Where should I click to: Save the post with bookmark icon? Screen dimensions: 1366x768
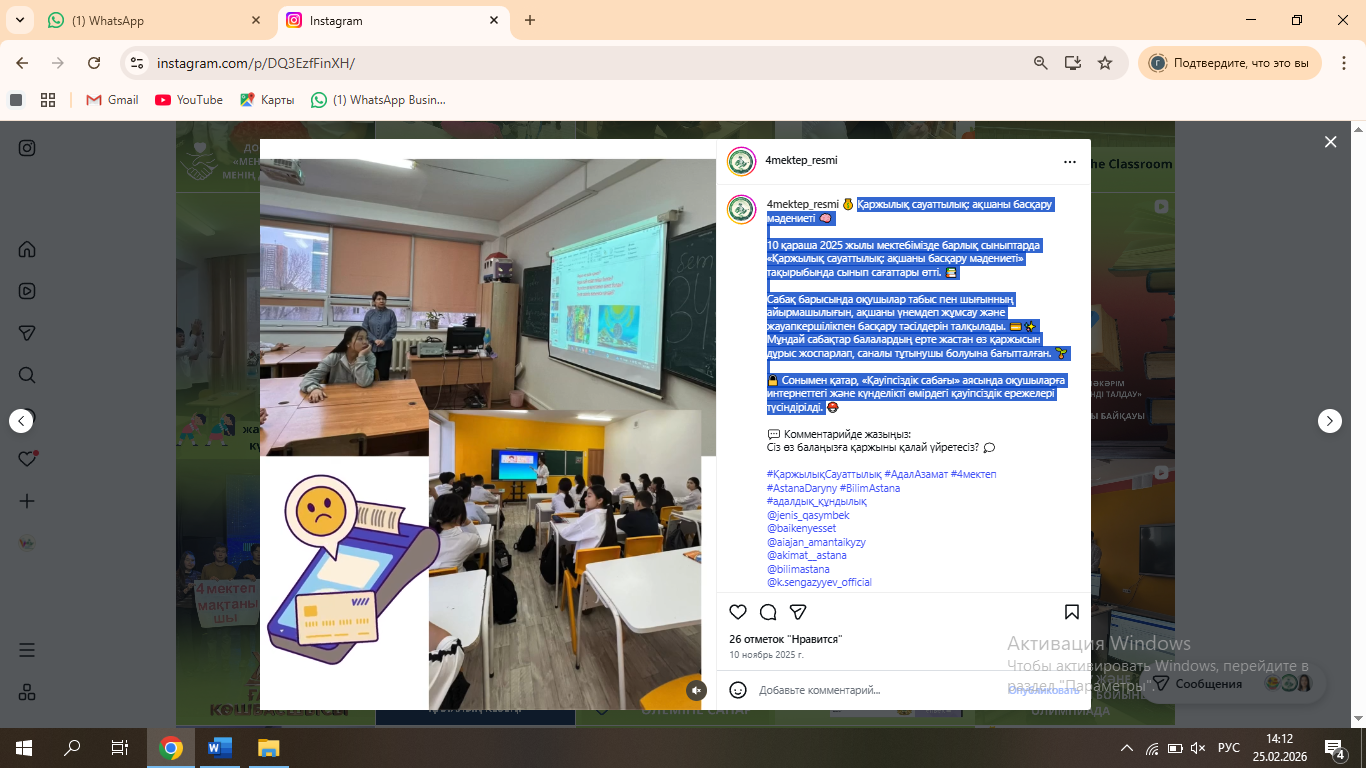click(1071, 612)
